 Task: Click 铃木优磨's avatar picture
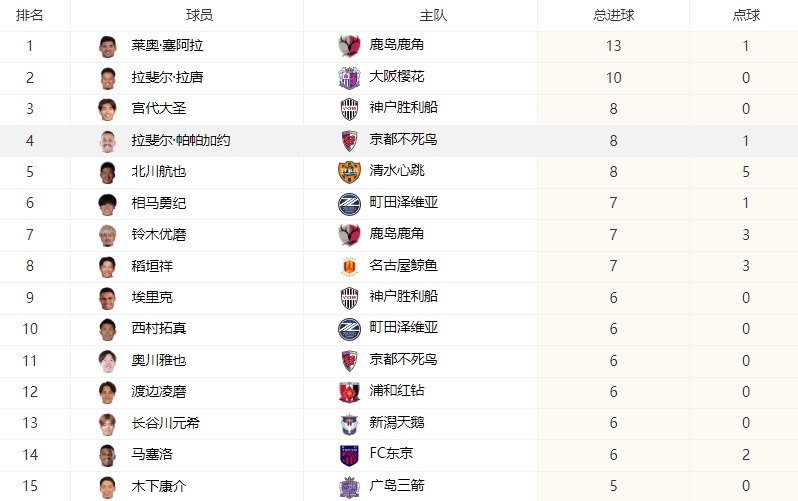(x=108, y=234)
